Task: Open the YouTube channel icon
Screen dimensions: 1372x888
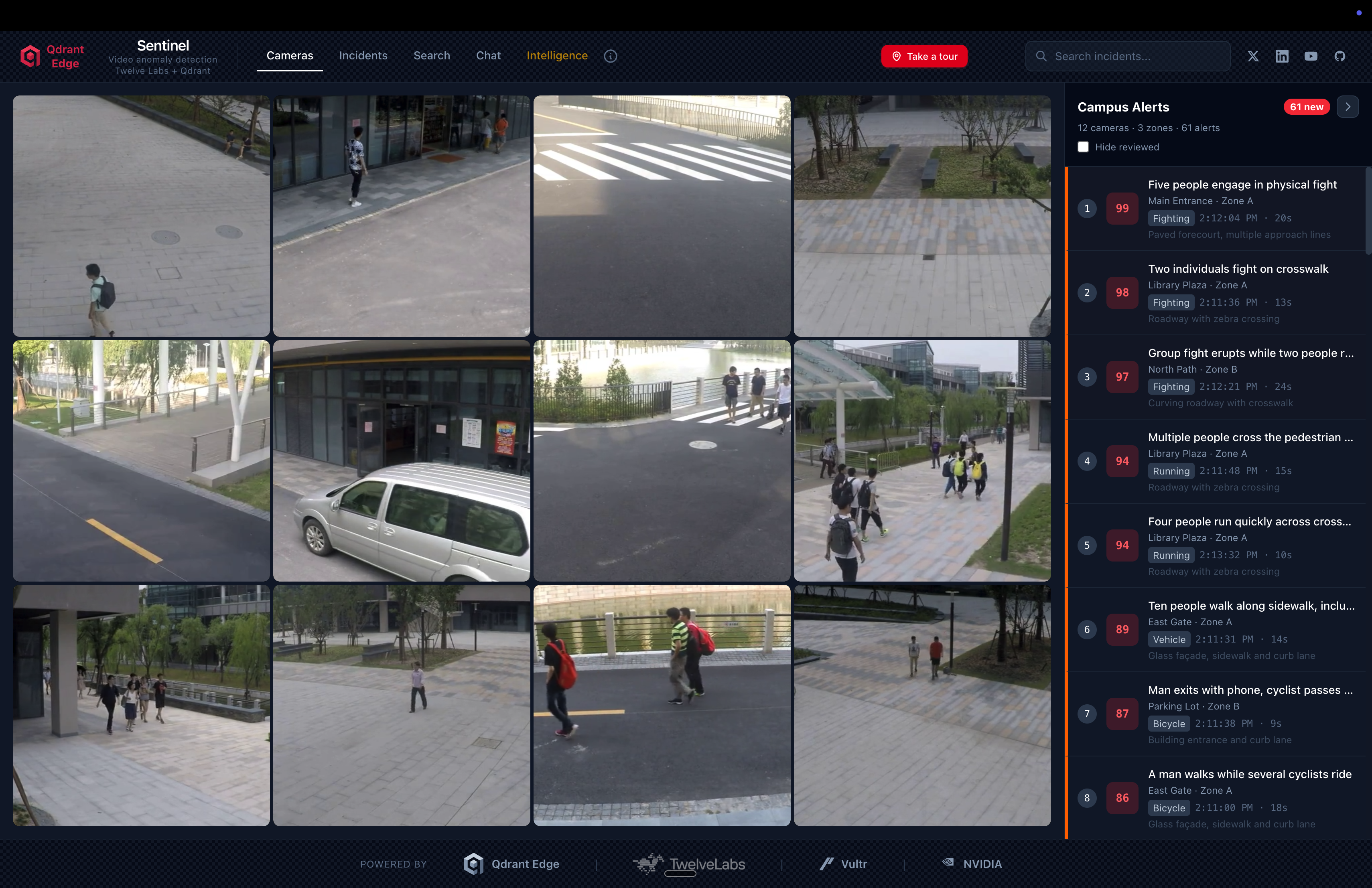Action: (1311, 56)
